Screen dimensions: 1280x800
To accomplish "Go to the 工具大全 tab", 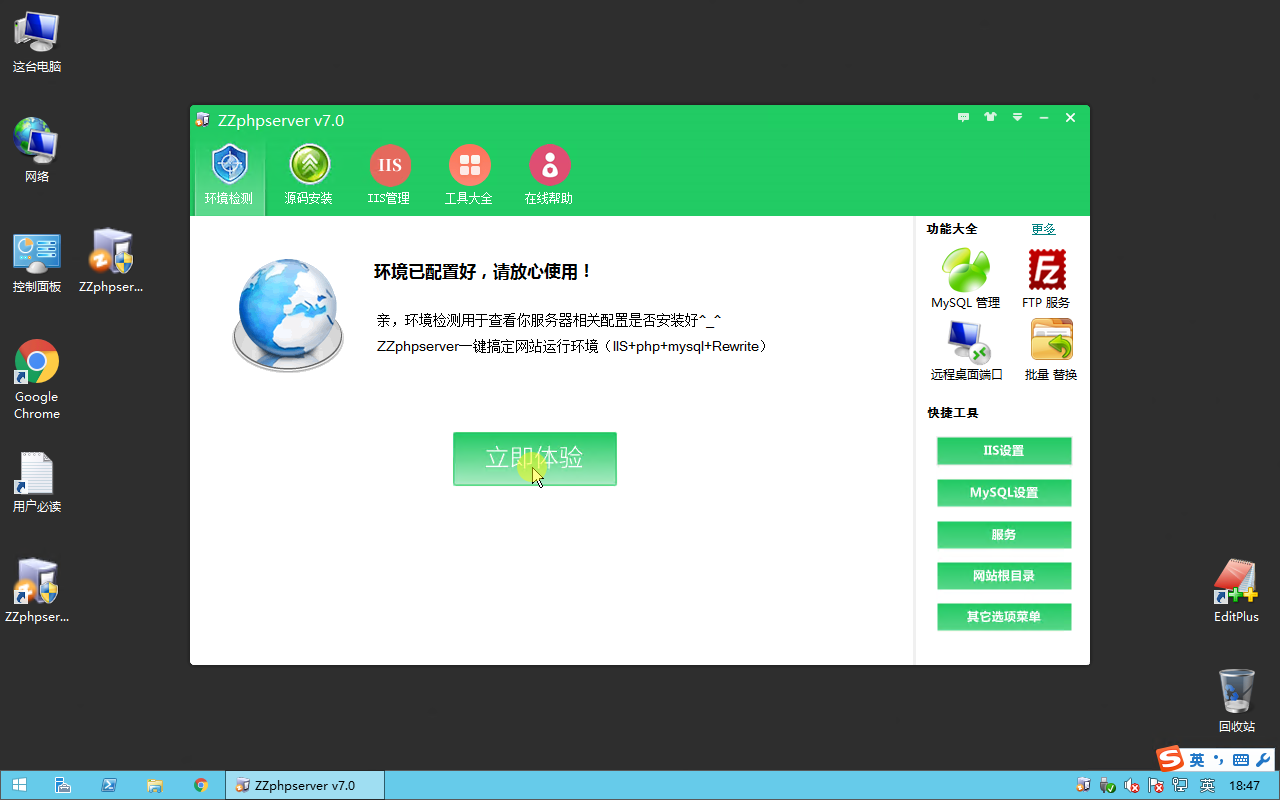I will coord(469,176).
